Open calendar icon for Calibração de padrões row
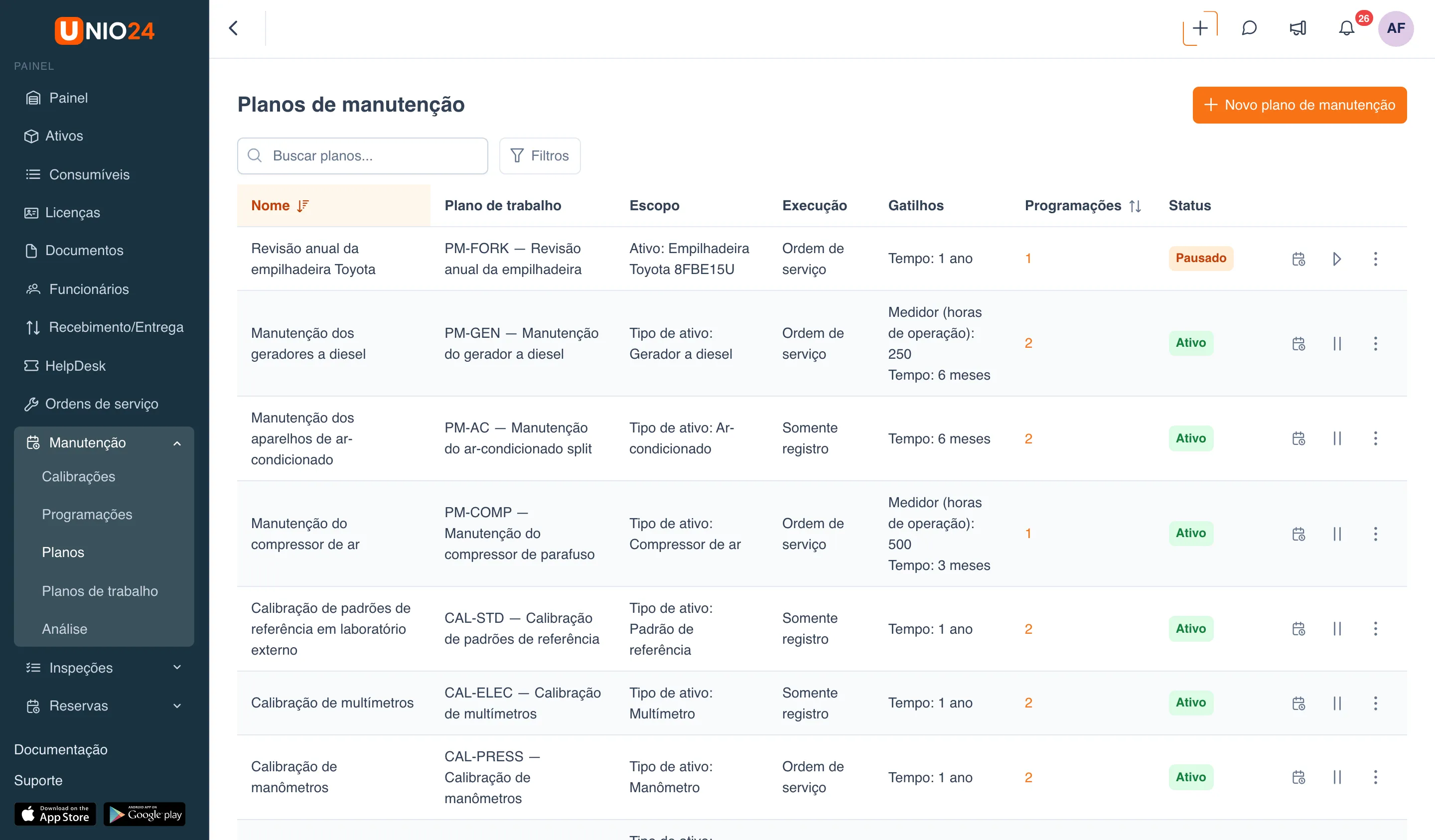 coord(1298,629)
